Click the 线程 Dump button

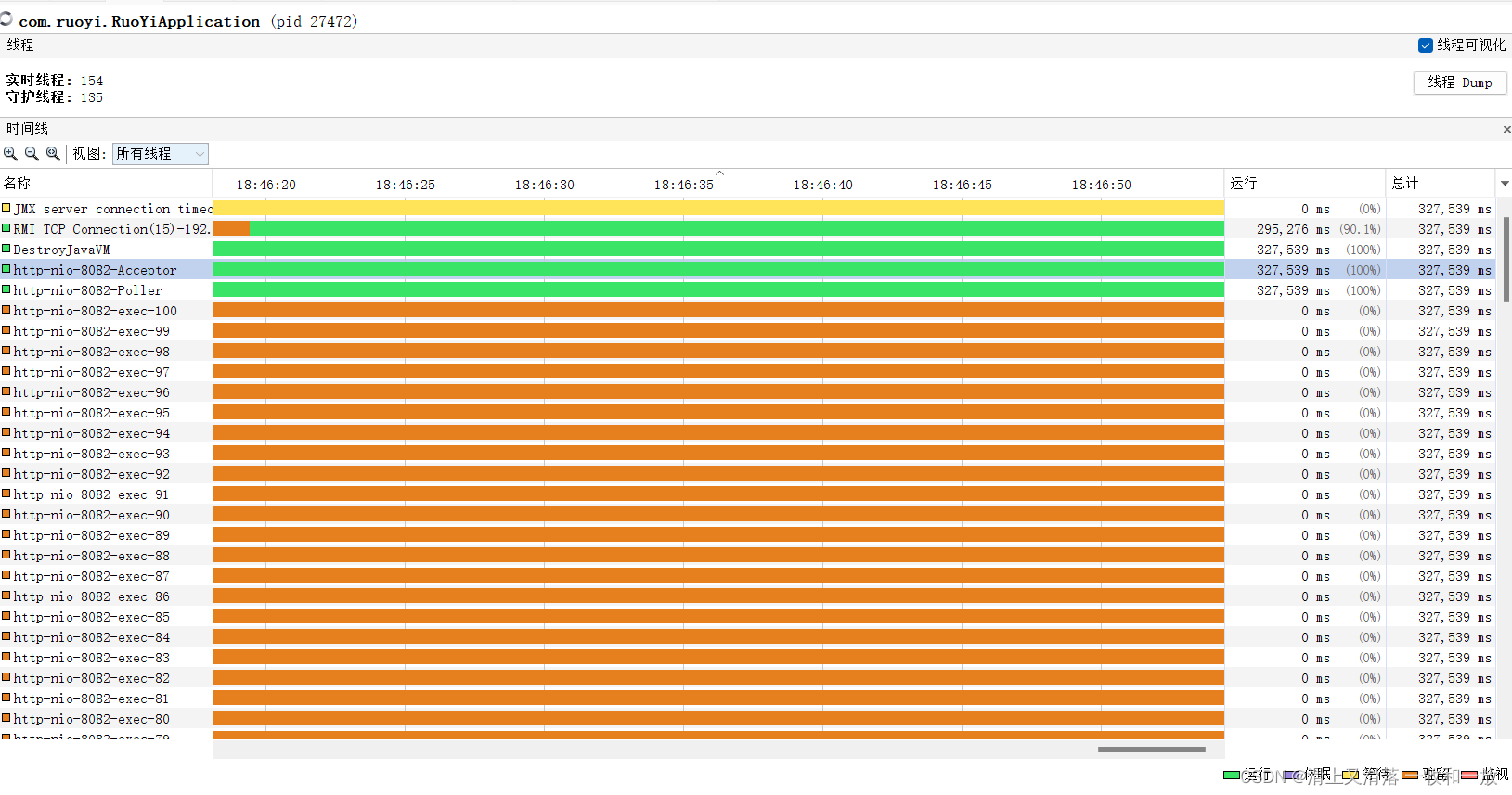coord(1460,83)
